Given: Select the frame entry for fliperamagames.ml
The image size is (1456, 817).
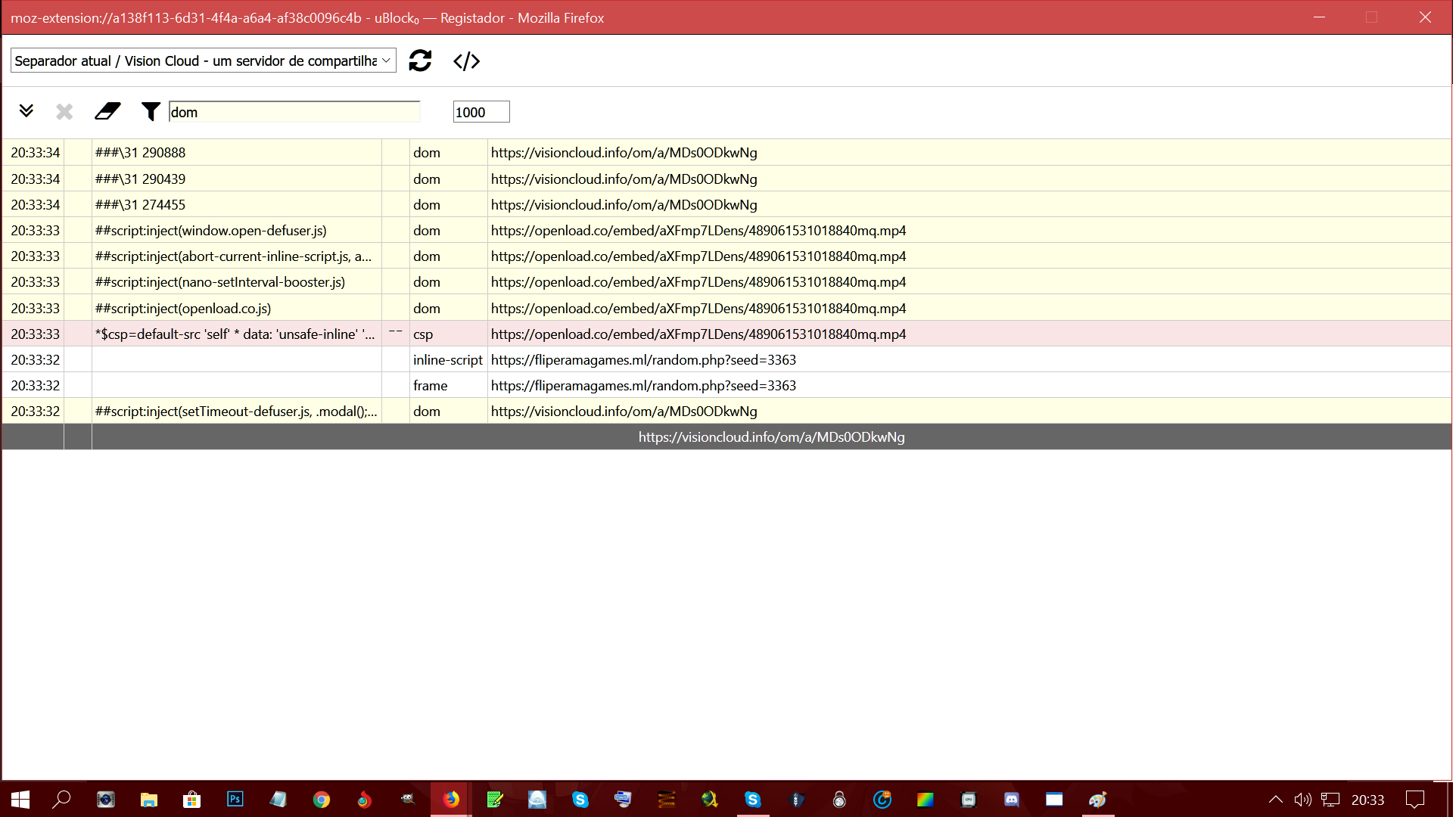Looking at the screenshot, I should (x=643, y=385).
